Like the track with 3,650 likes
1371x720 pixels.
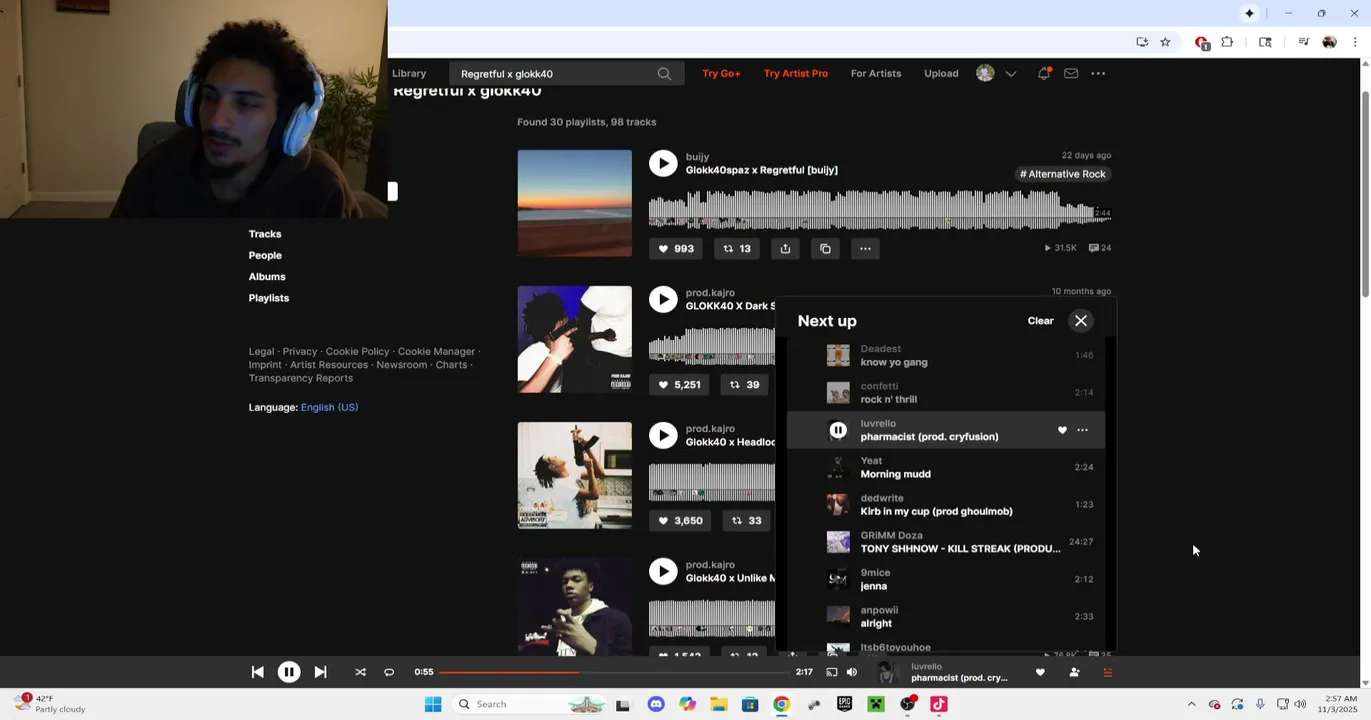click(x=679, y=521)
